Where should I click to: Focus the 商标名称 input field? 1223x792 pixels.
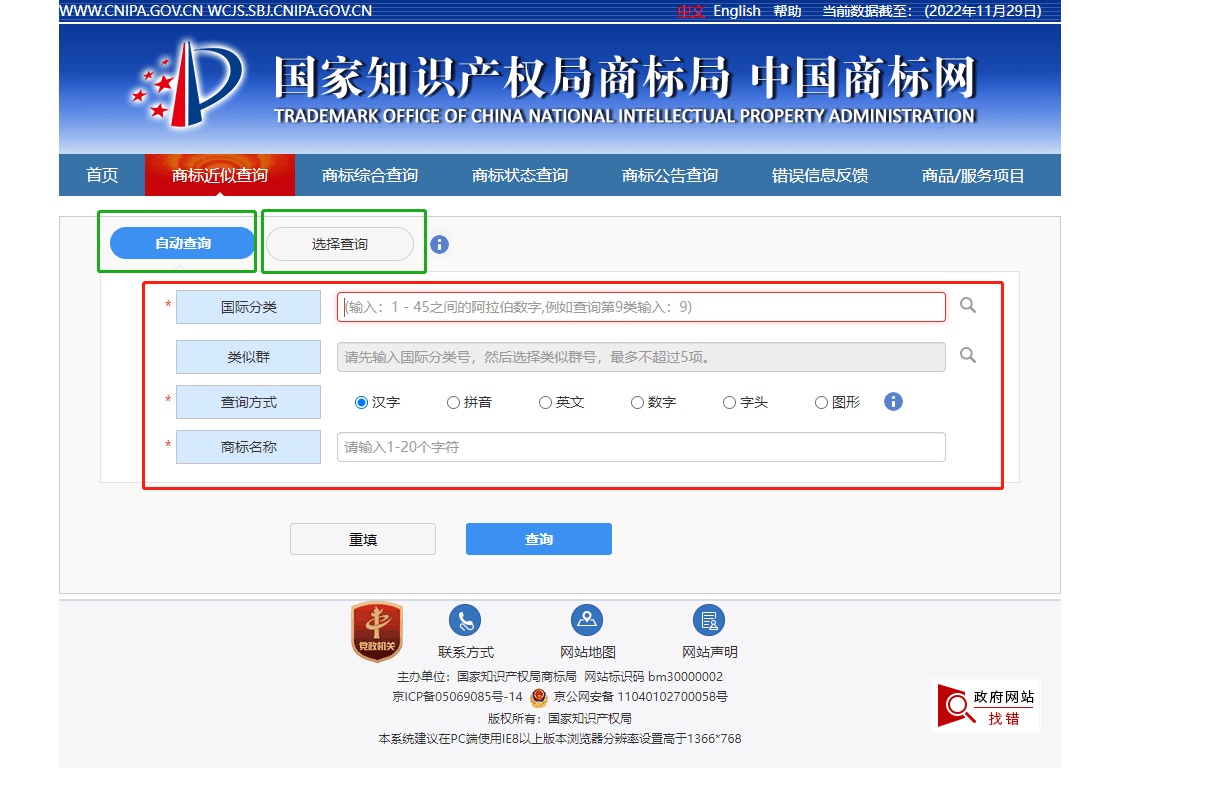coord(641,447)
